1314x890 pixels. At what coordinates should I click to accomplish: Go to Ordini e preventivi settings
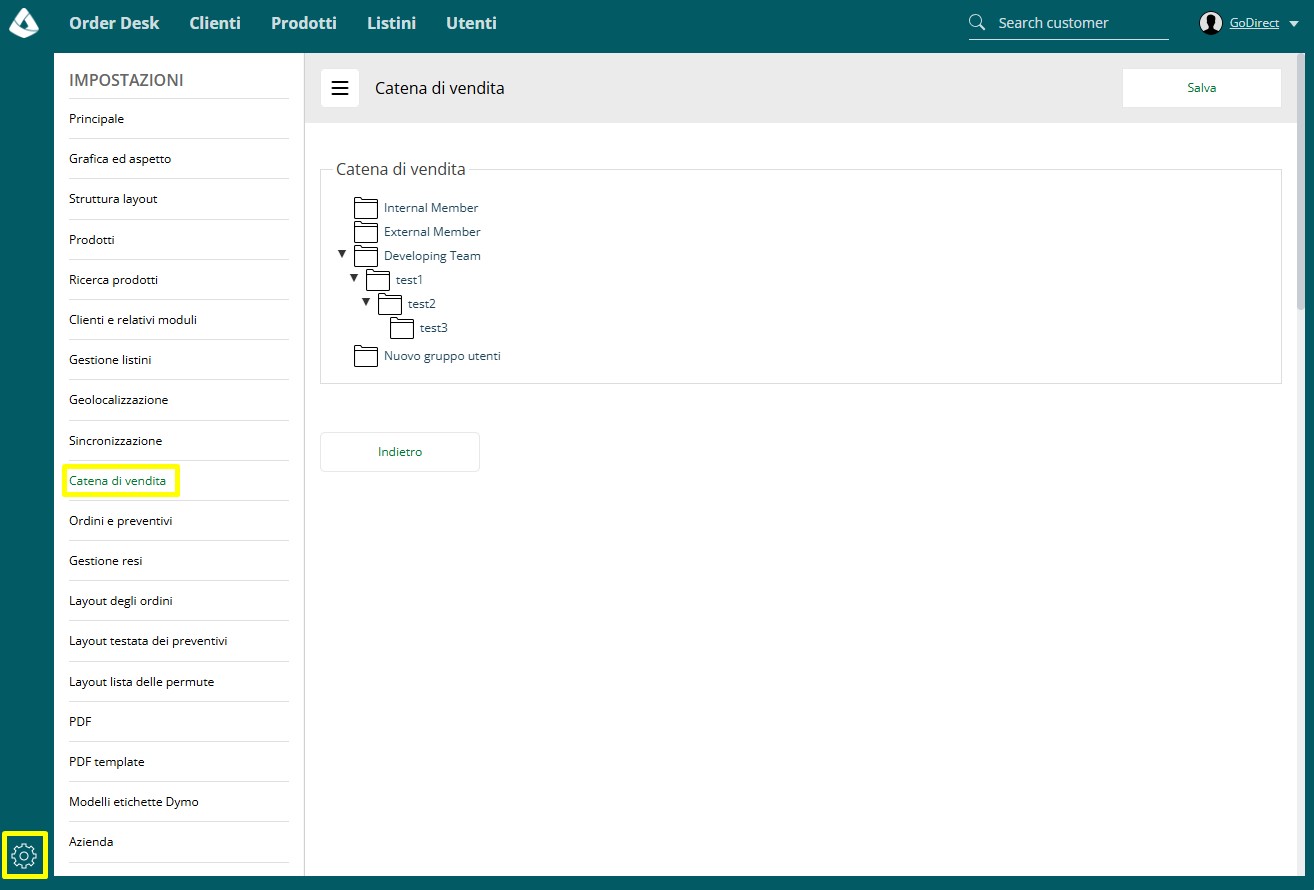click(121, 521)
